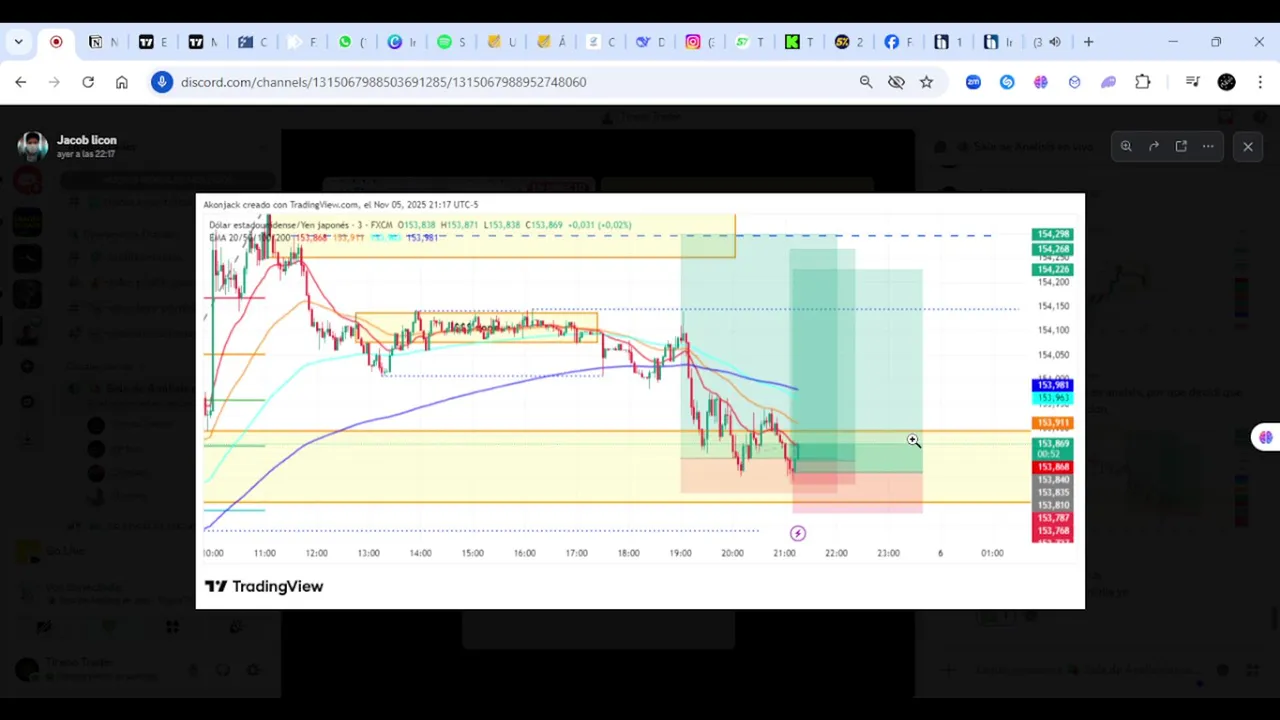Click the crossed-eye tracking protection icon

click(896, 82)
